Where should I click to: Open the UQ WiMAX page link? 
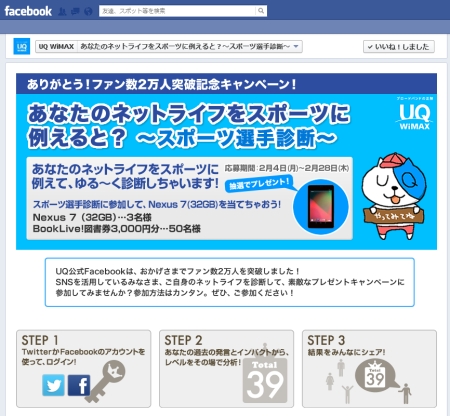56,47
